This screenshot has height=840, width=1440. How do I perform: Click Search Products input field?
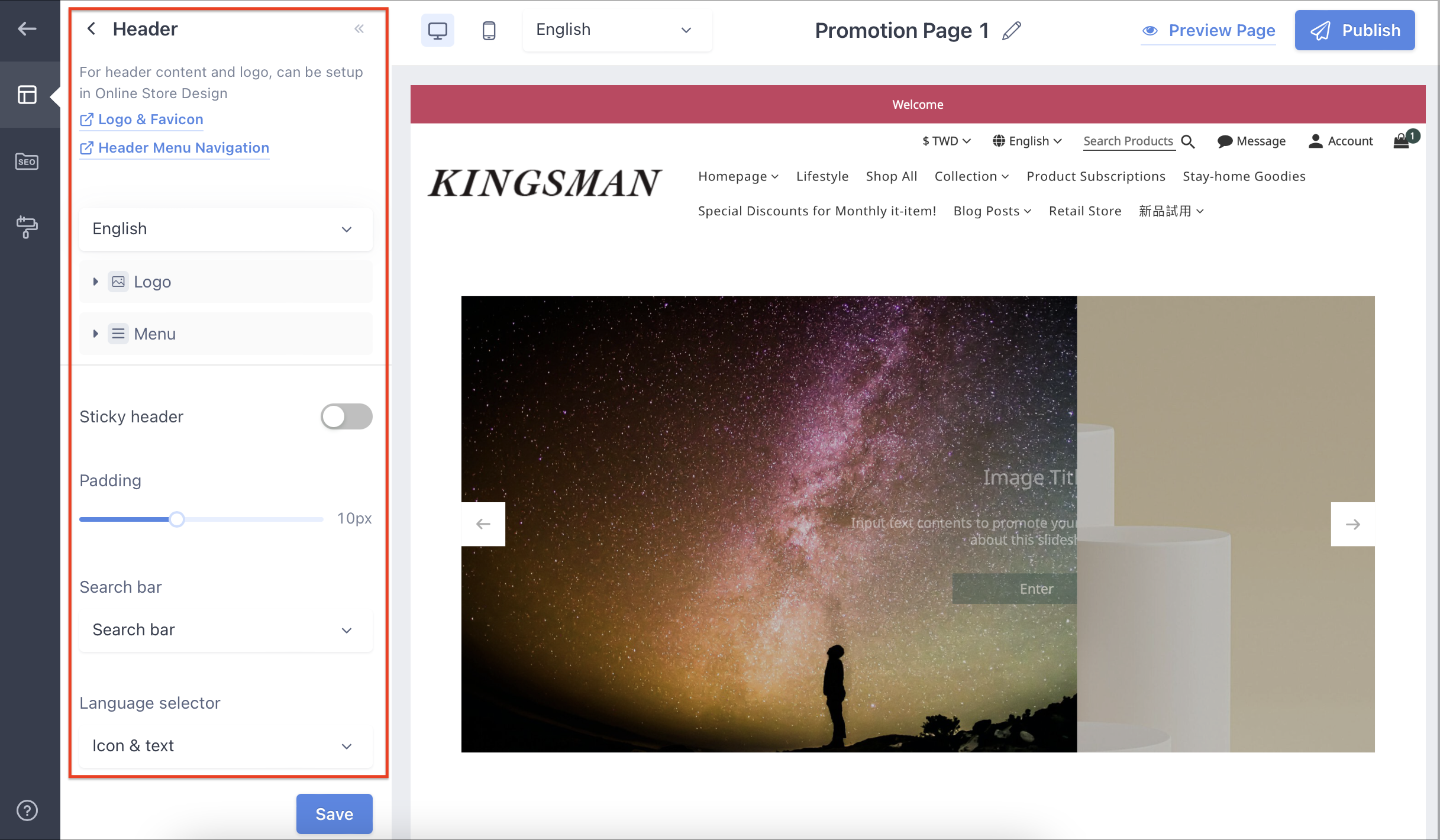1128,141
